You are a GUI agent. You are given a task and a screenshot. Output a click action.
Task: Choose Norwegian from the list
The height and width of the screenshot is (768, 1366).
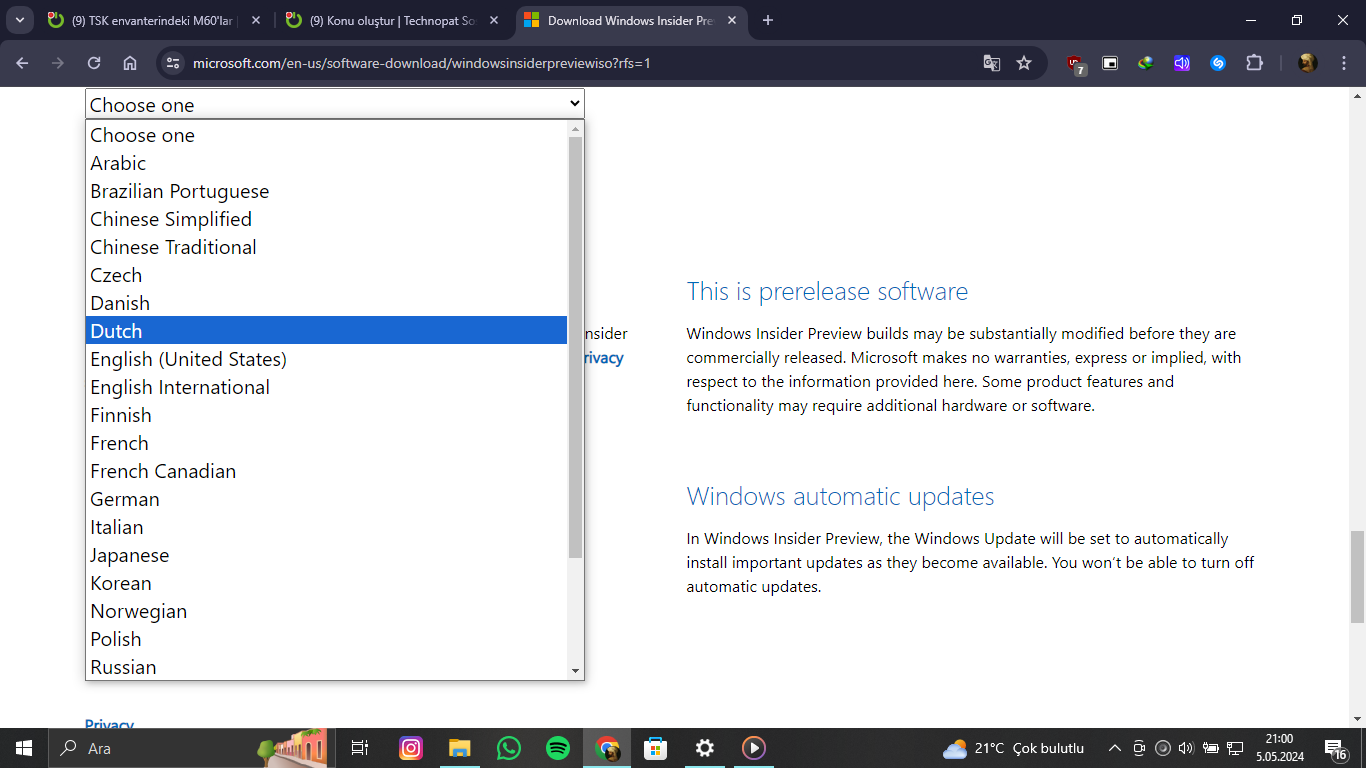pyautogui.click(x=326, y=611)
